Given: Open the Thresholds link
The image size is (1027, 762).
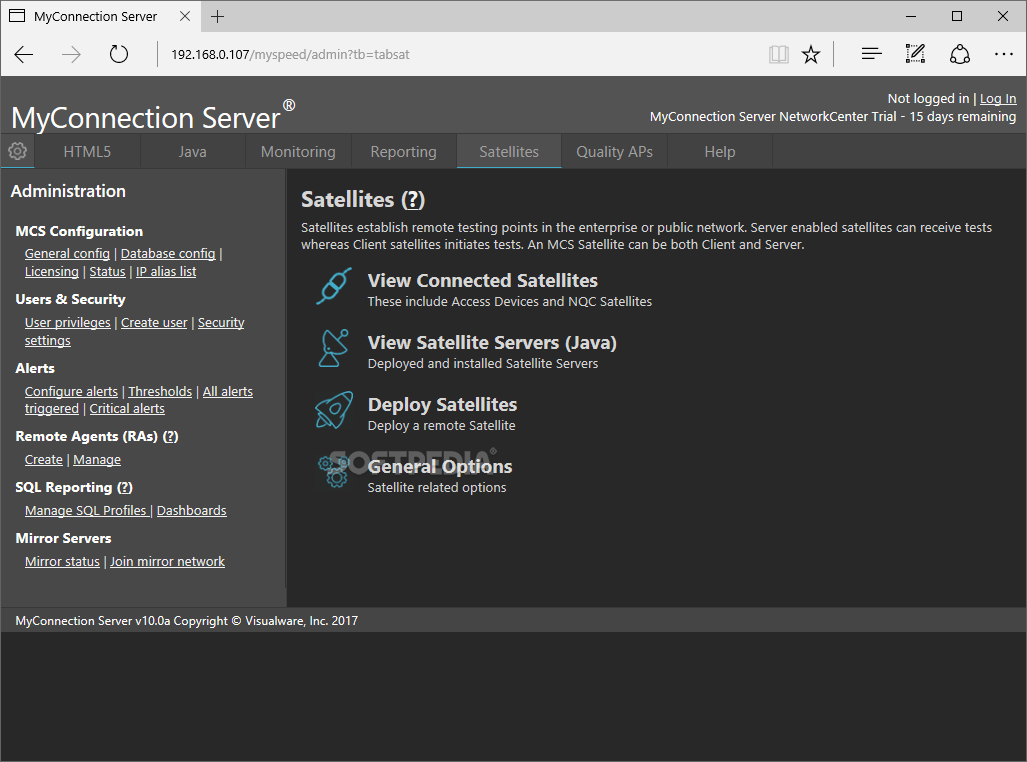Looking at the screenshot, I should pos(160,391).
